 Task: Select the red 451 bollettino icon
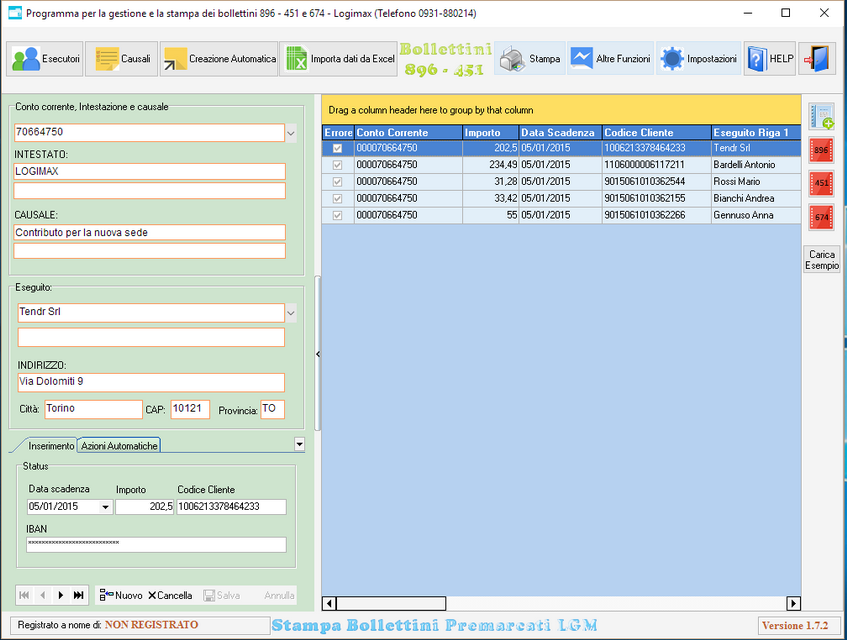(821, 184)
